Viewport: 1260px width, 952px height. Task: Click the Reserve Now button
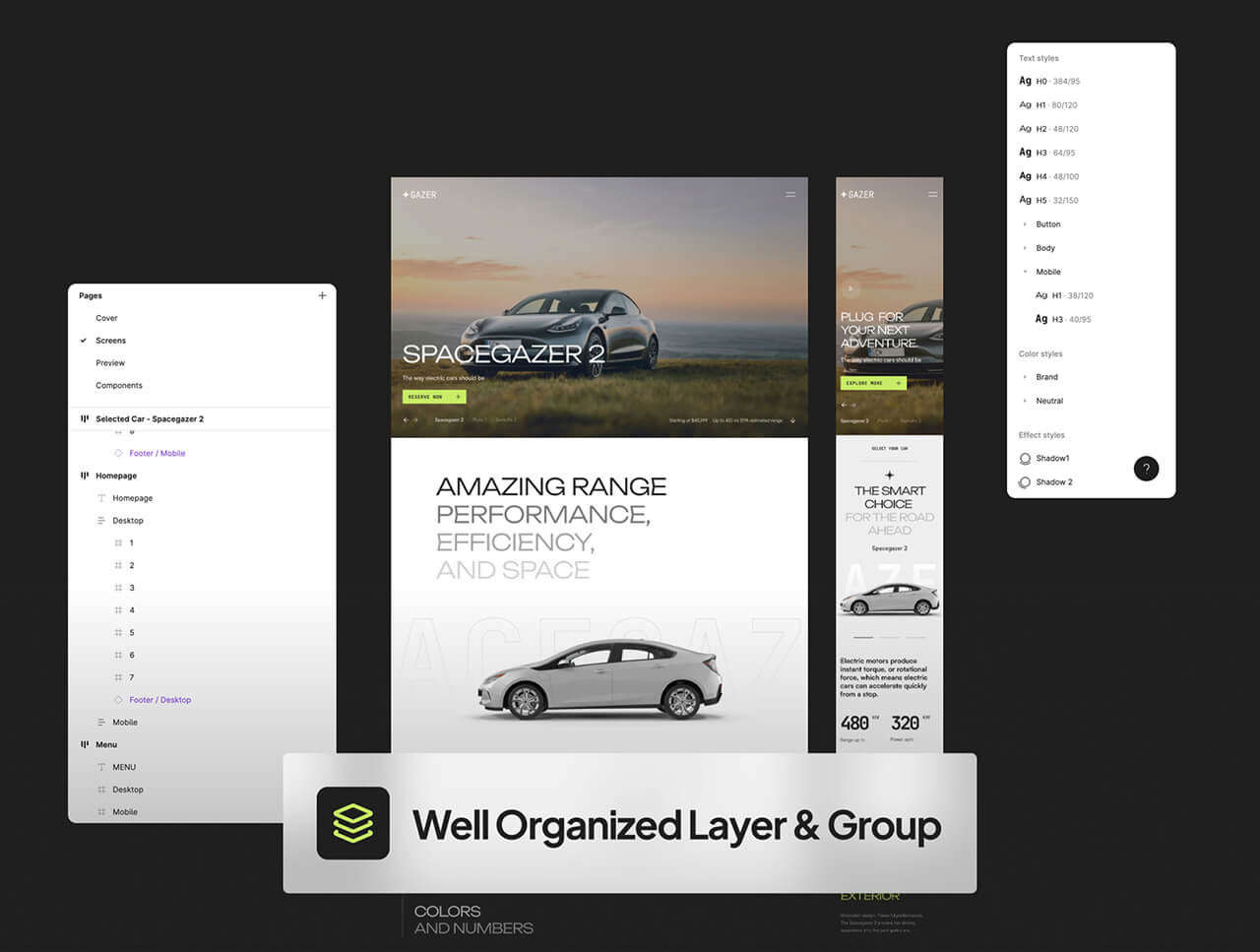pyautogui.click(x=433, y=397)
